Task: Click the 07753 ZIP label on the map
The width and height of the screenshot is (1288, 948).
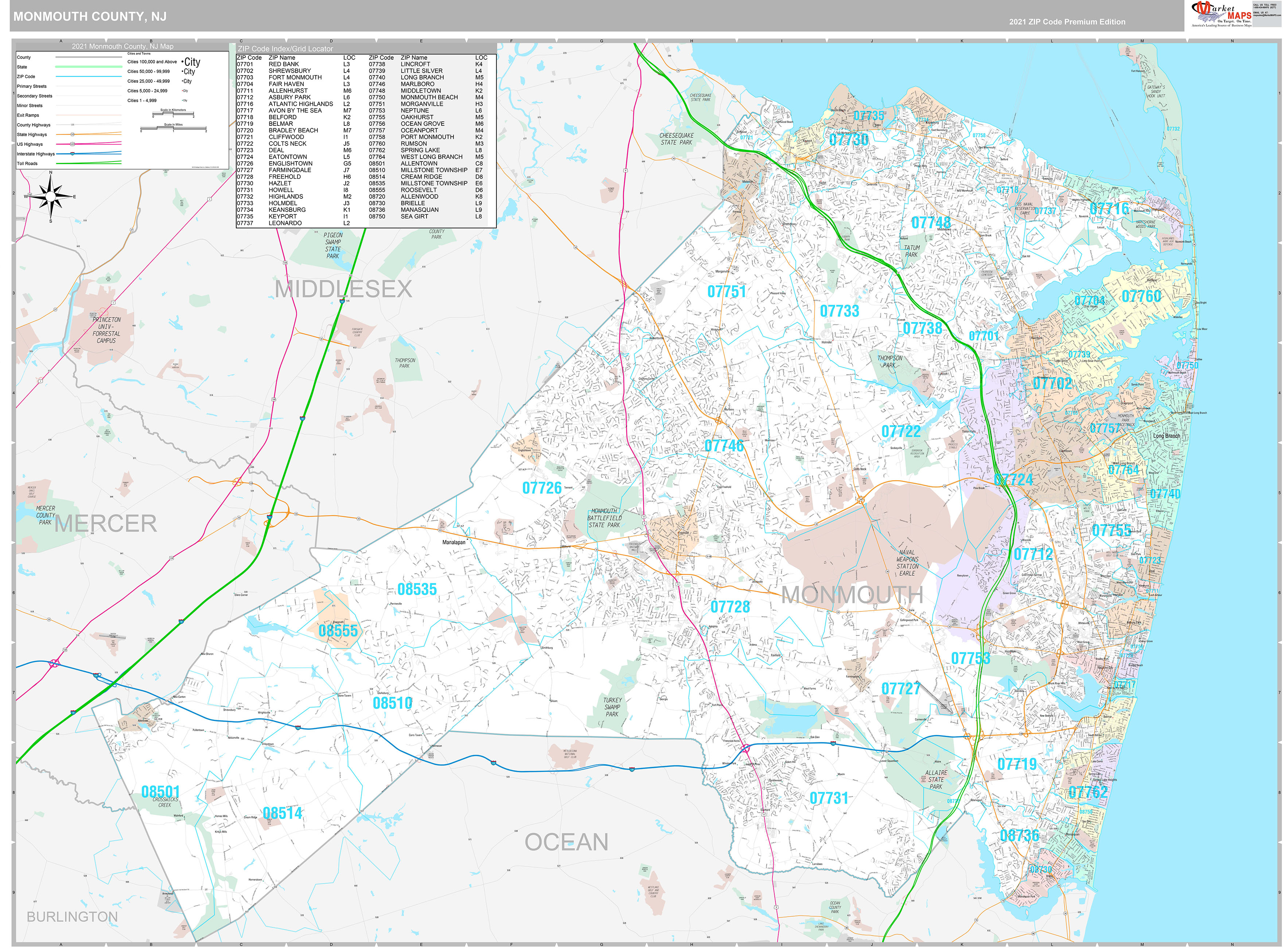Action: point(971,658)
